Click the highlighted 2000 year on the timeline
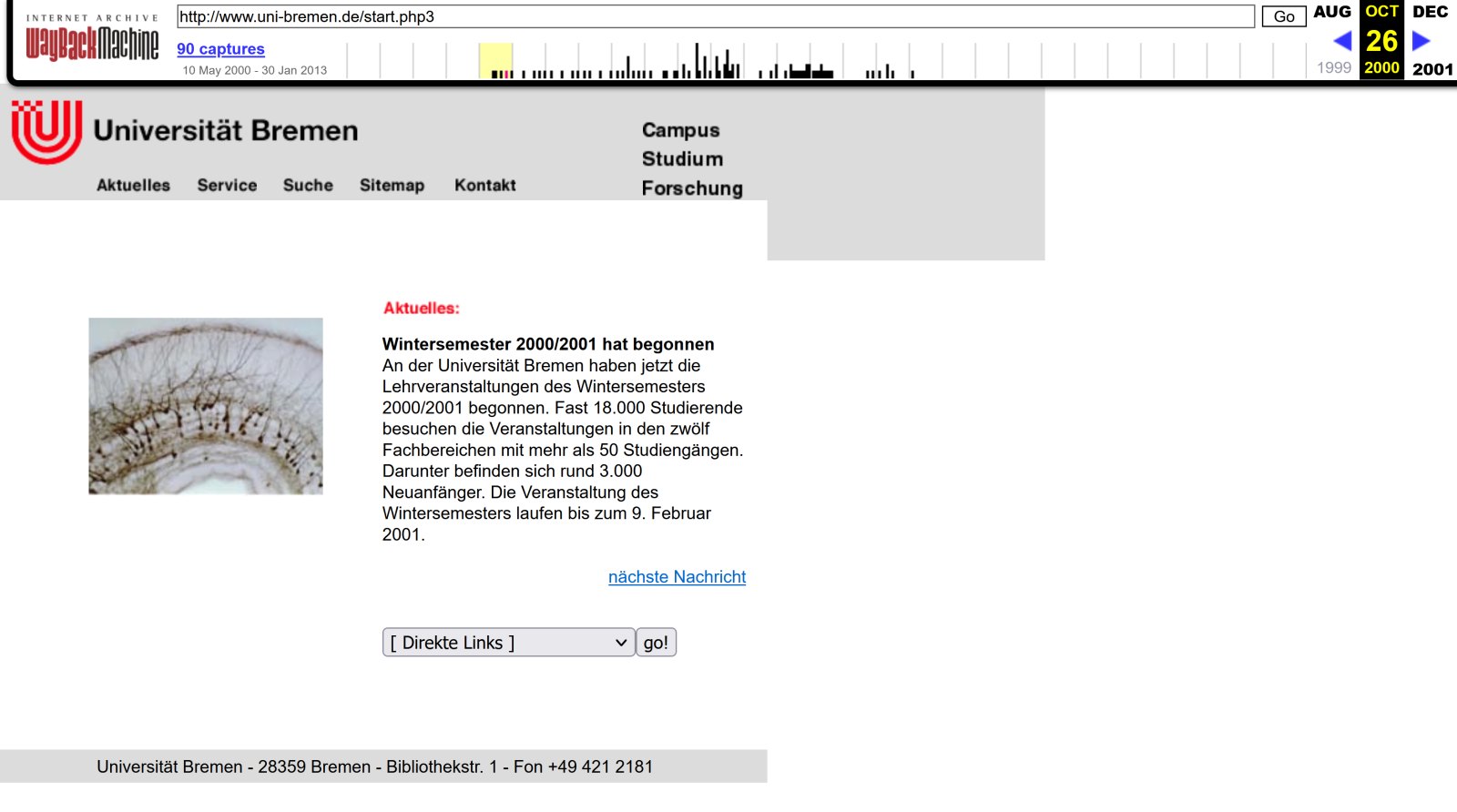1457x812 pixels. click(495, 61)
